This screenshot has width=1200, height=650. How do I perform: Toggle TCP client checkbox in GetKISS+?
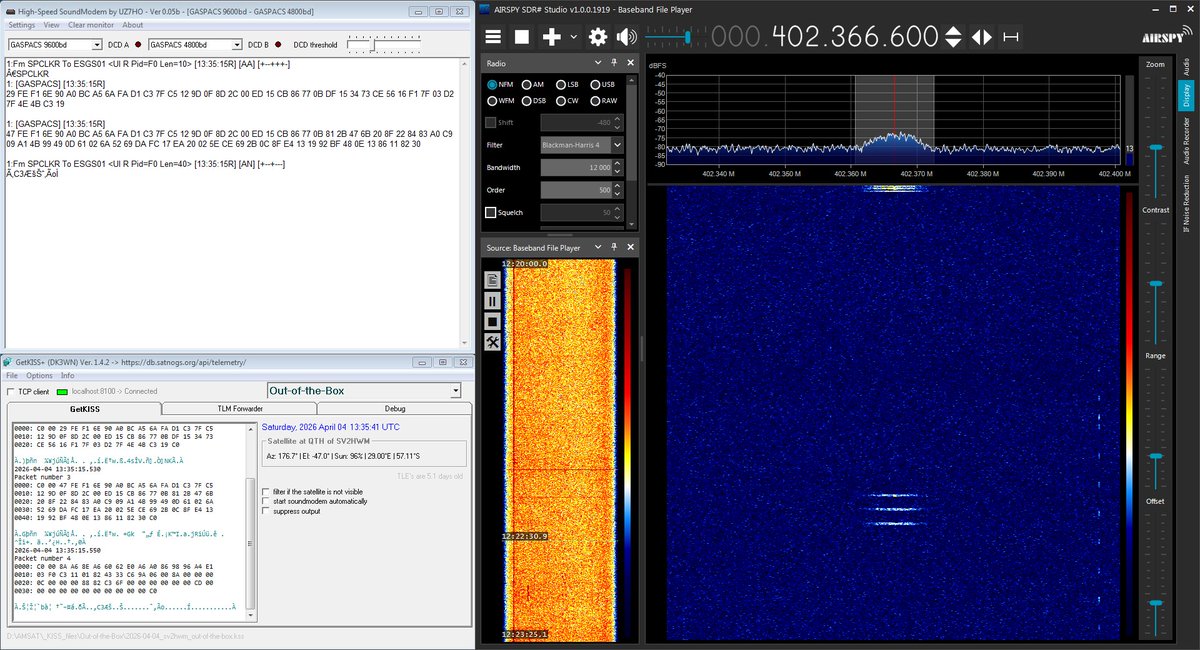[x=11, y=391]
